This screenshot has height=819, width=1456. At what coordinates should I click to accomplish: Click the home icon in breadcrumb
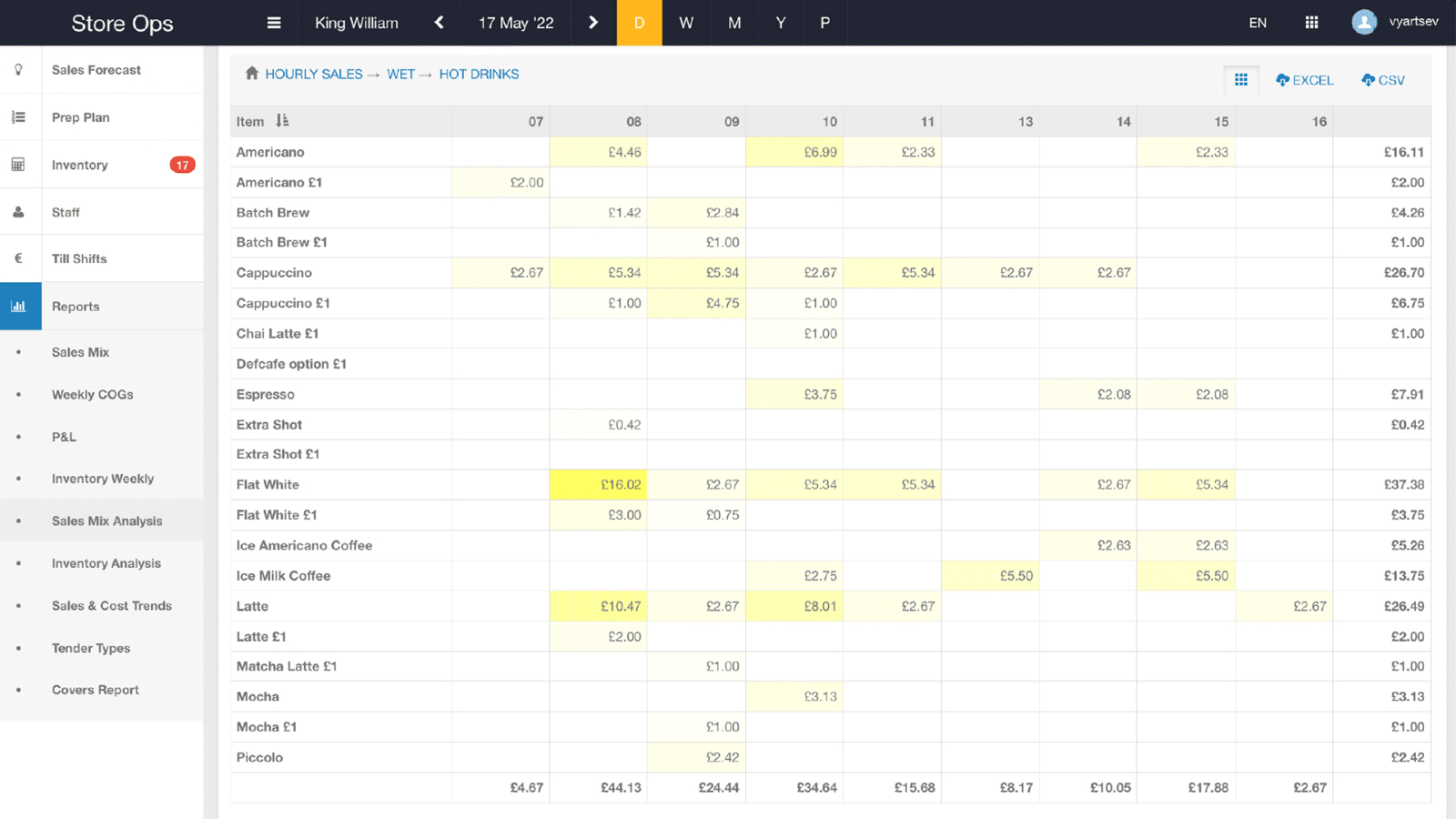point(252,73)
